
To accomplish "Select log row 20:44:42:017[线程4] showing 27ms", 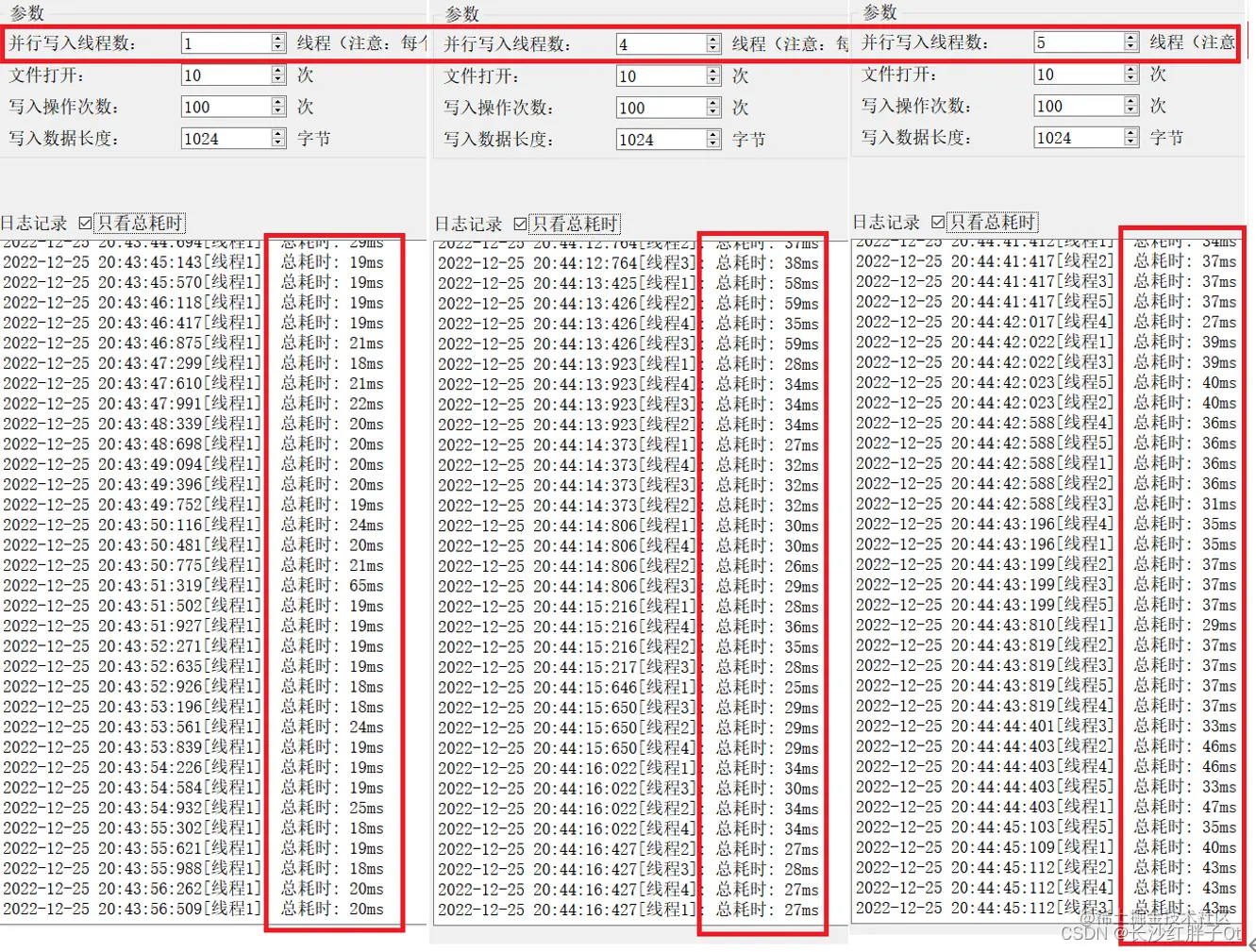I will coord(1047,322).
